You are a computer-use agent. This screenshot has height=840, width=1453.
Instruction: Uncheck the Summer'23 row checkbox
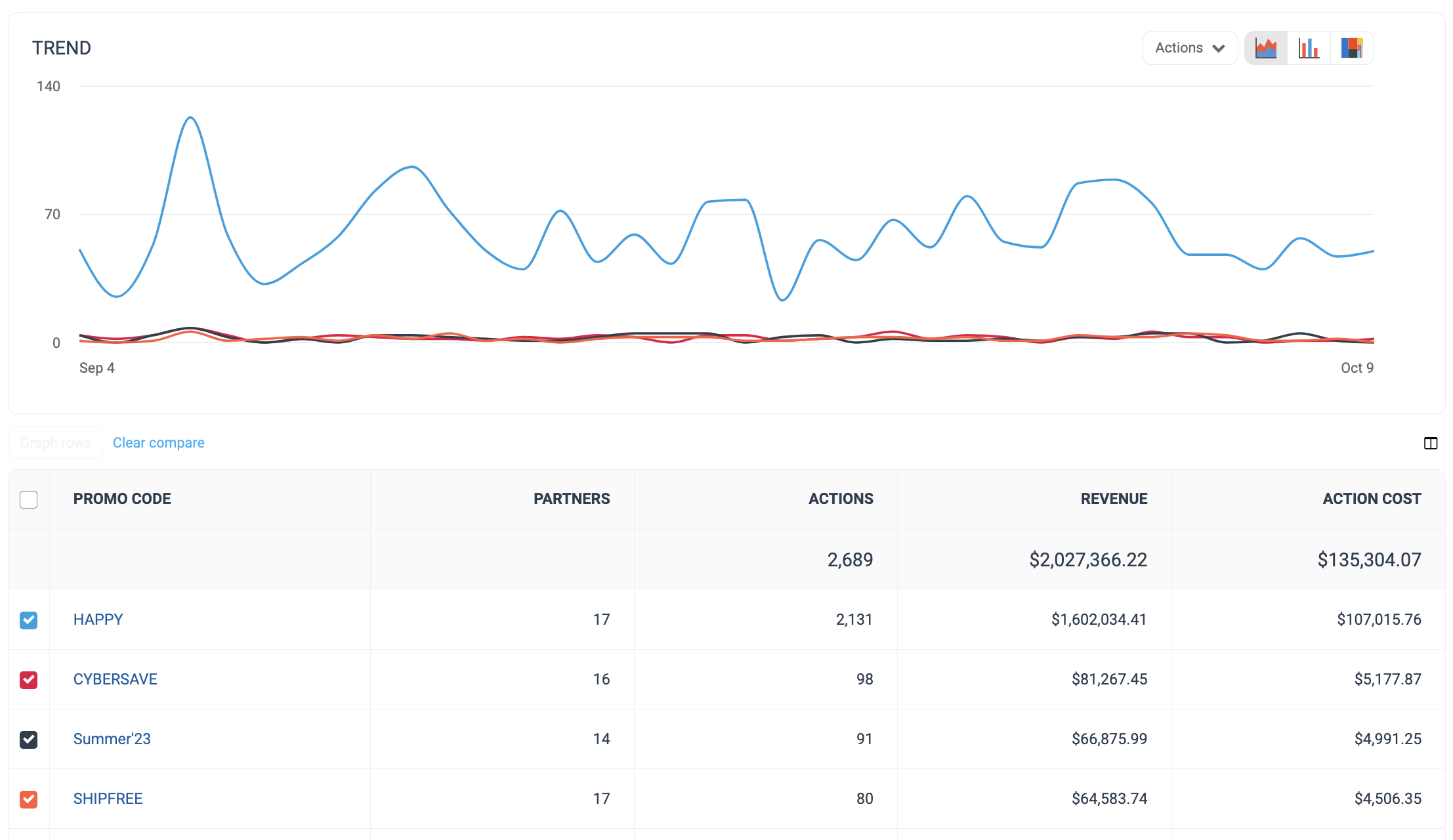click(x=29, y=740)
